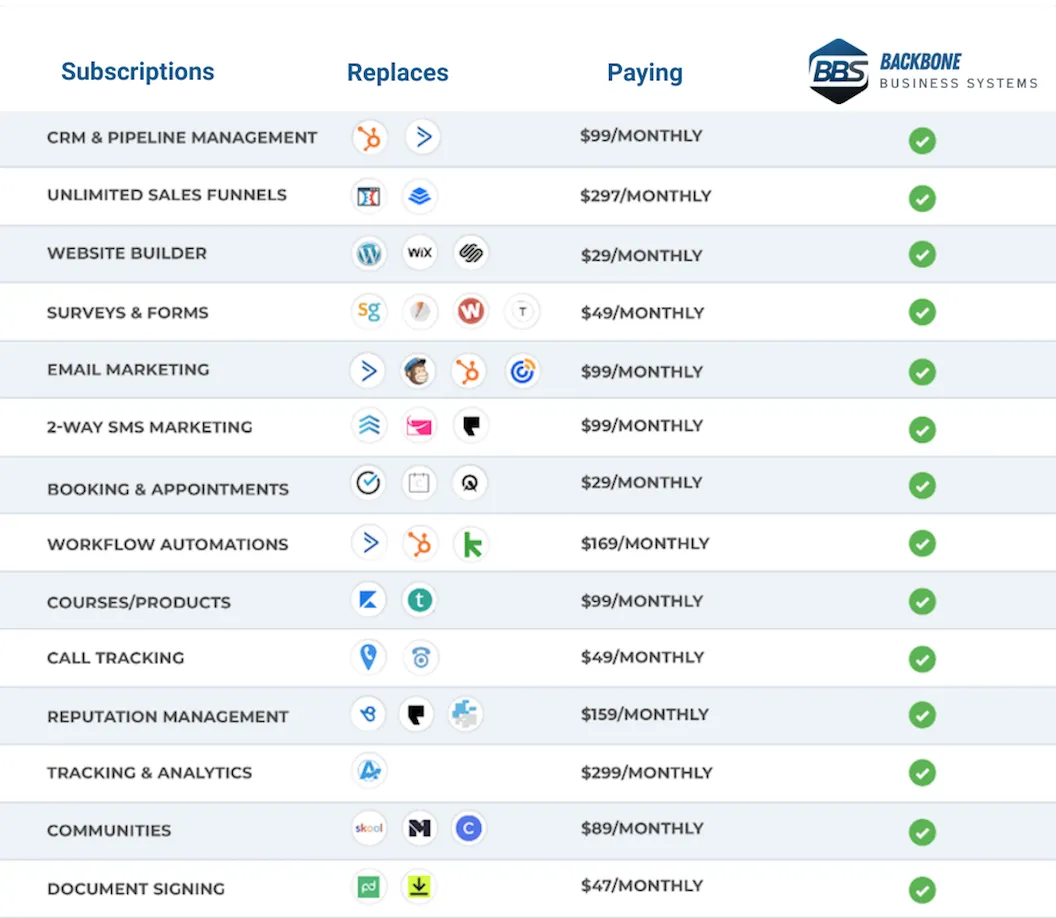Click the calendar icon in Booking & Appointments row
This screenshot has width=1056, height=918.
(x=419, y=484)
